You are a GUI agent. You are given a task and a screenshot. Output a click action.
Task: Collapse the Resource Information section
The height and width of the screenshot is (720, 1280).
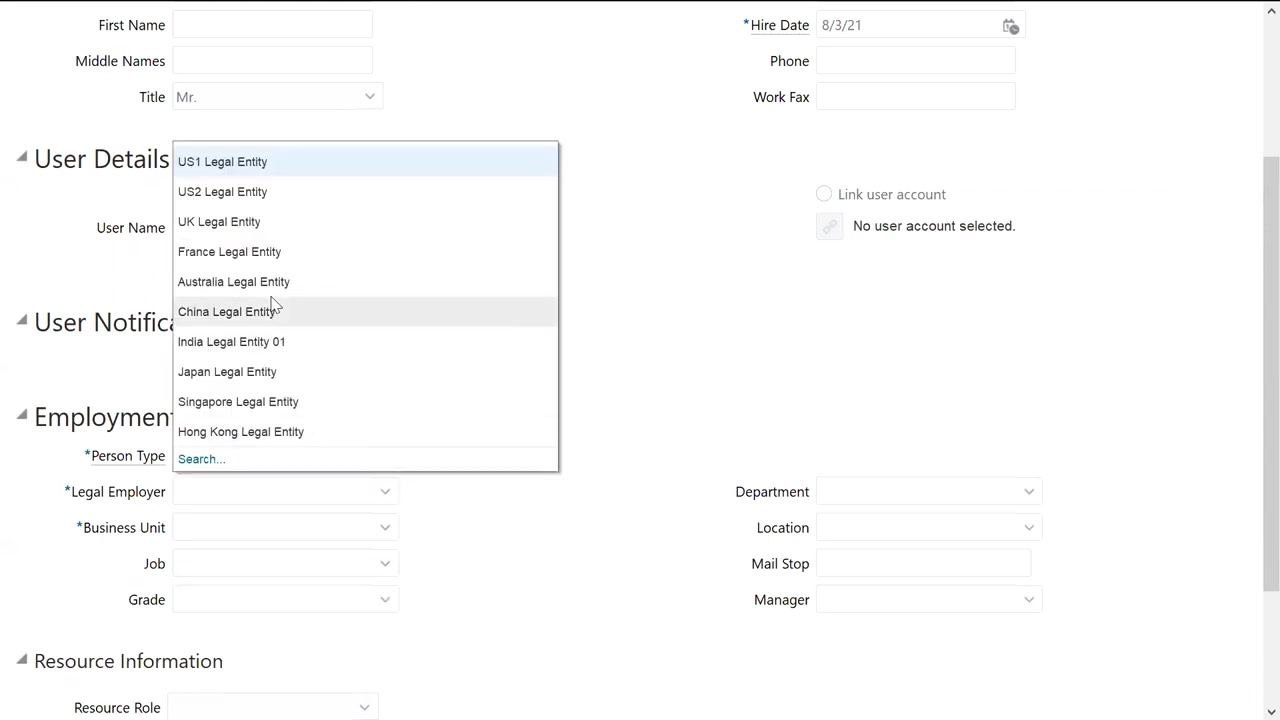tap(22, 658)
